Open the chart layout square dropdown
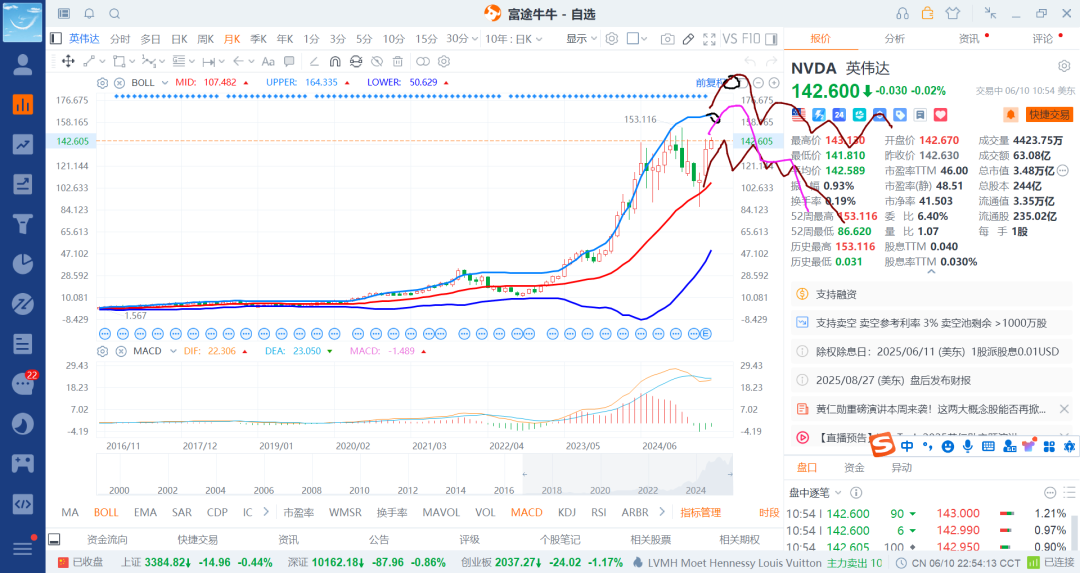This screenshot has width=1080, height=573. [637, 39]
